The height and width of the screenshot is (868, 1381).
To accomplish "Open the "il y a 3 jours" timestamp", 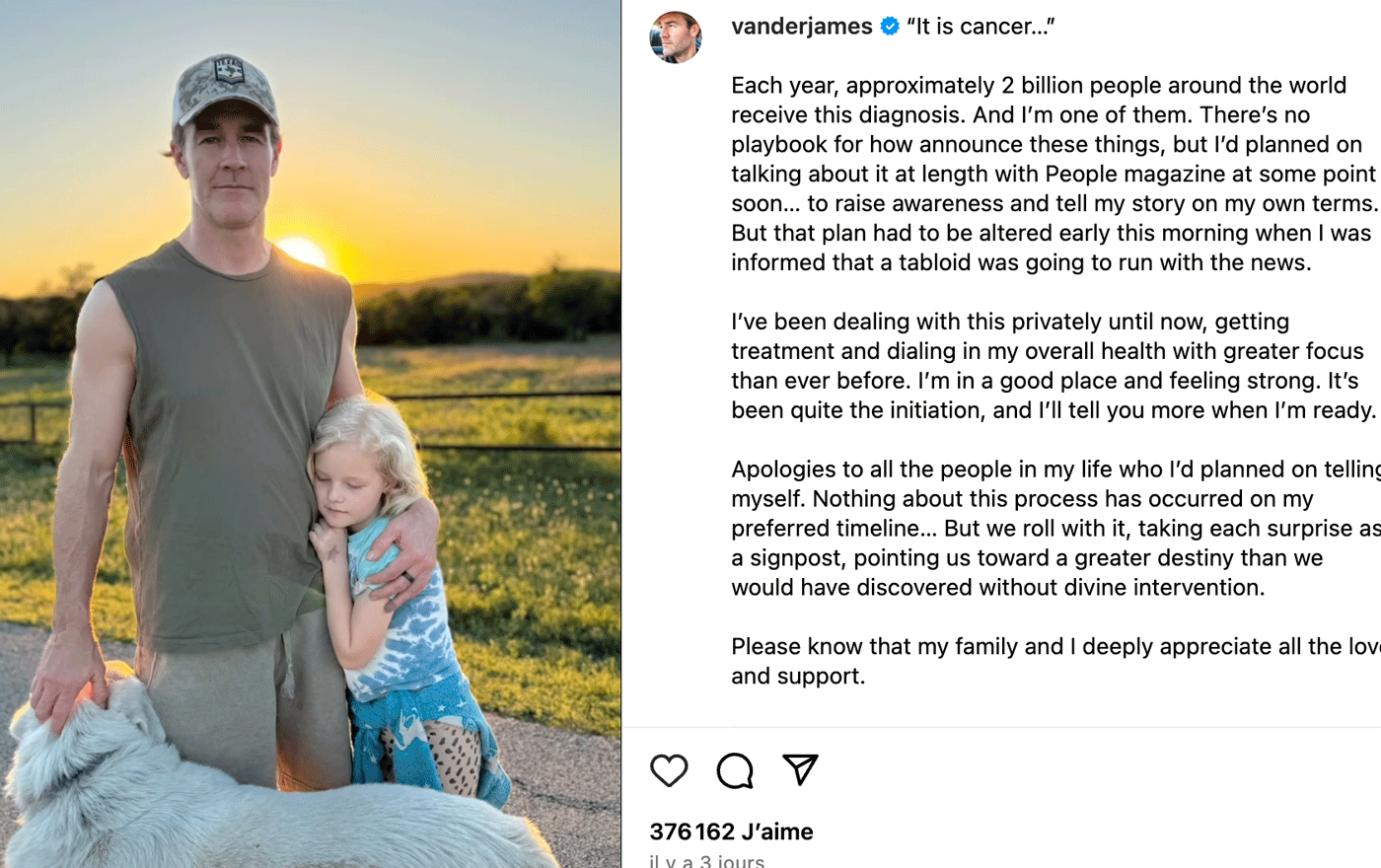I will [706, 860].
